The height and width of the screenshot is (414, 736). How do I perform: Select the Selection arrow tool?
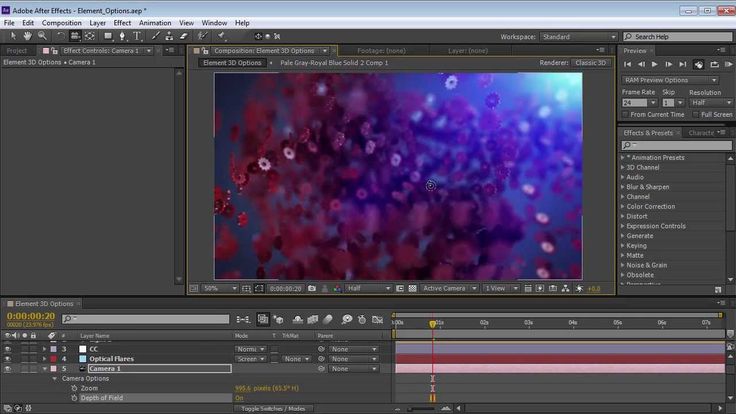(13, 36)
